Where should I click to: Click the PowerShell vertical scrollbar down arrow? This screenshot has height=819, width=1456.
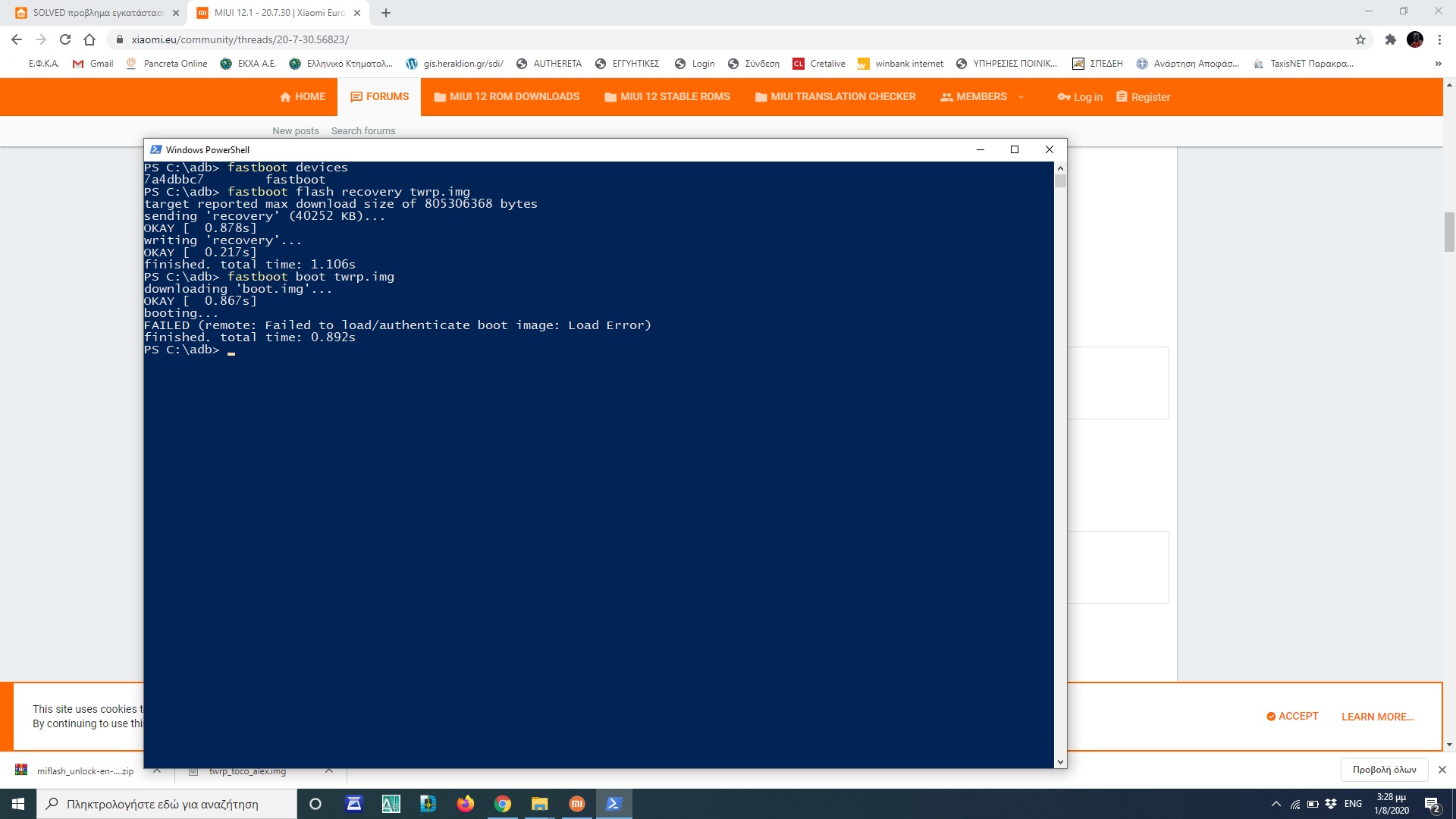click(1060, 761)
